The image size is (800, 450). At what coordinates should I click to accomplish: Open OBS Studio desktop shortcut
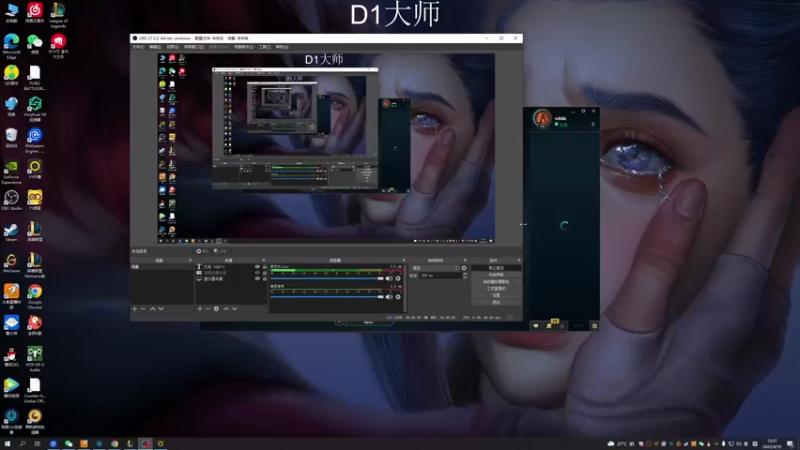(11, 201)
